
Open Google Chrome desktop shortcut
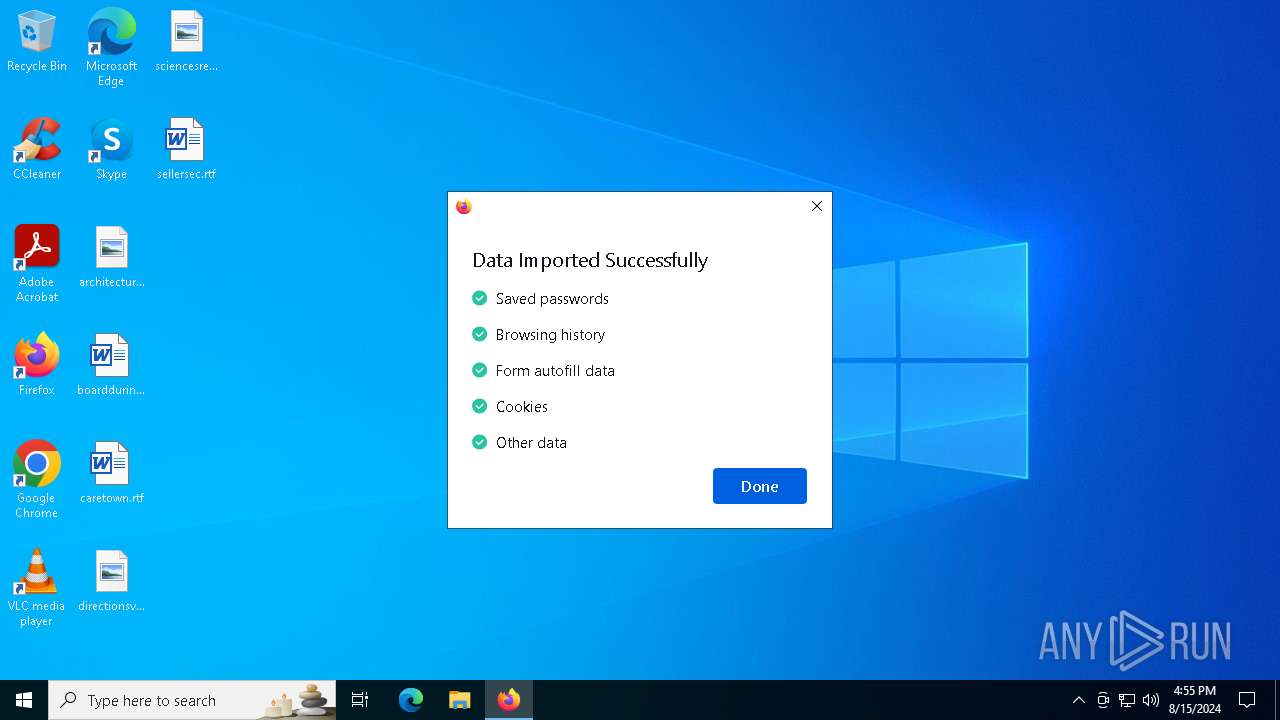(x=37, y=480)
